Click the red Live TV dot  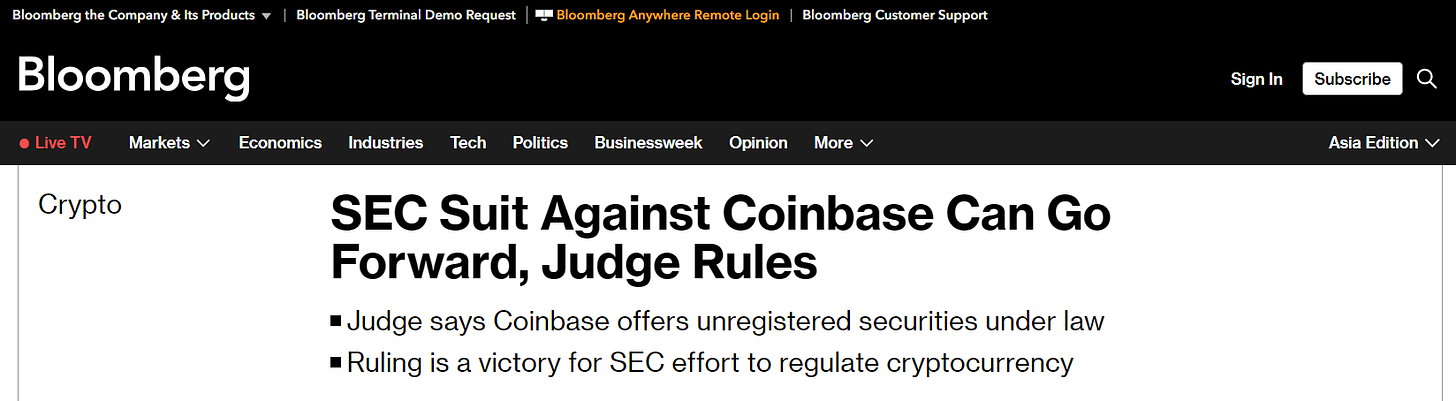tap(24, 143)
